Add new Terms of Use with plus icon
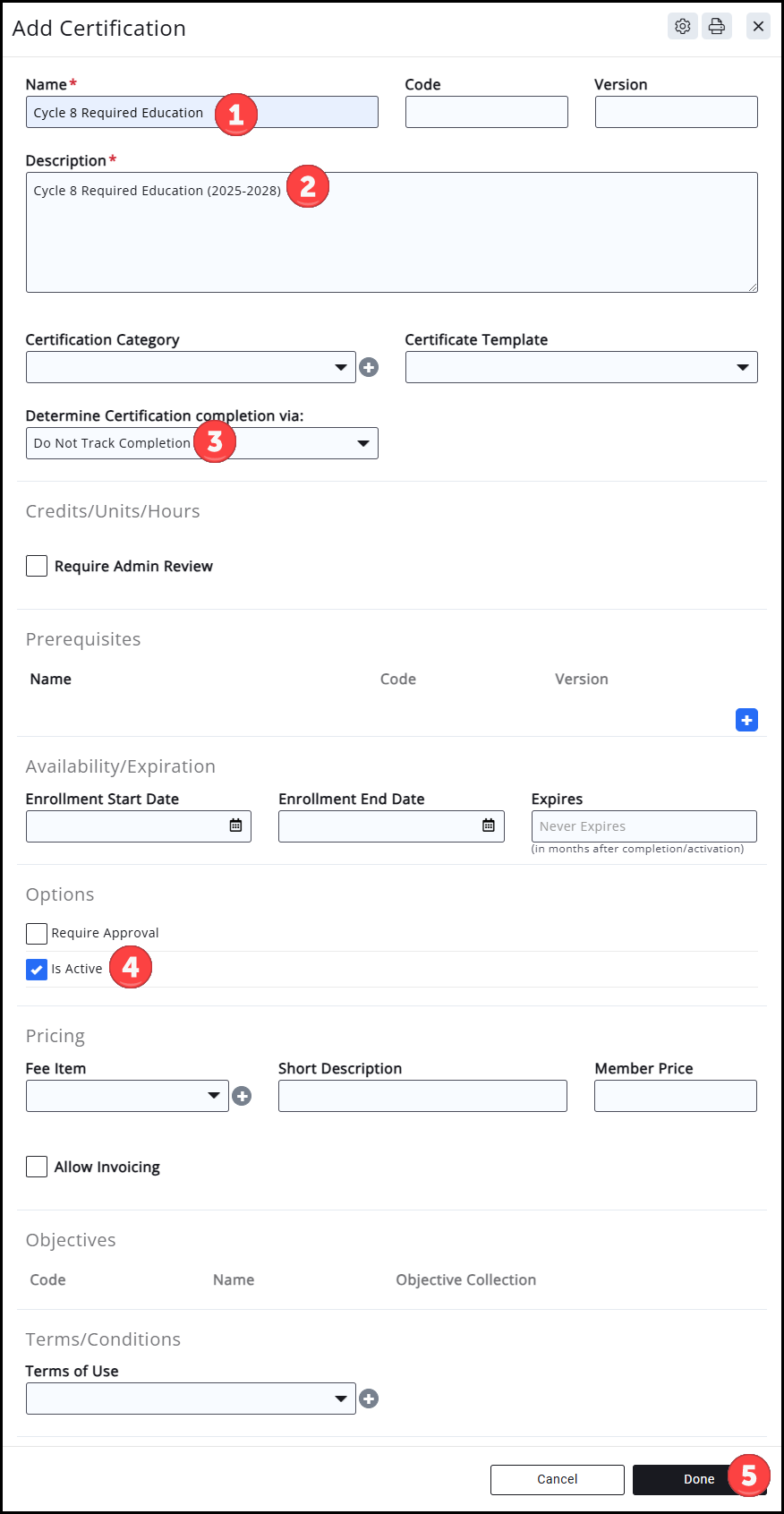 pos(369,1399)
